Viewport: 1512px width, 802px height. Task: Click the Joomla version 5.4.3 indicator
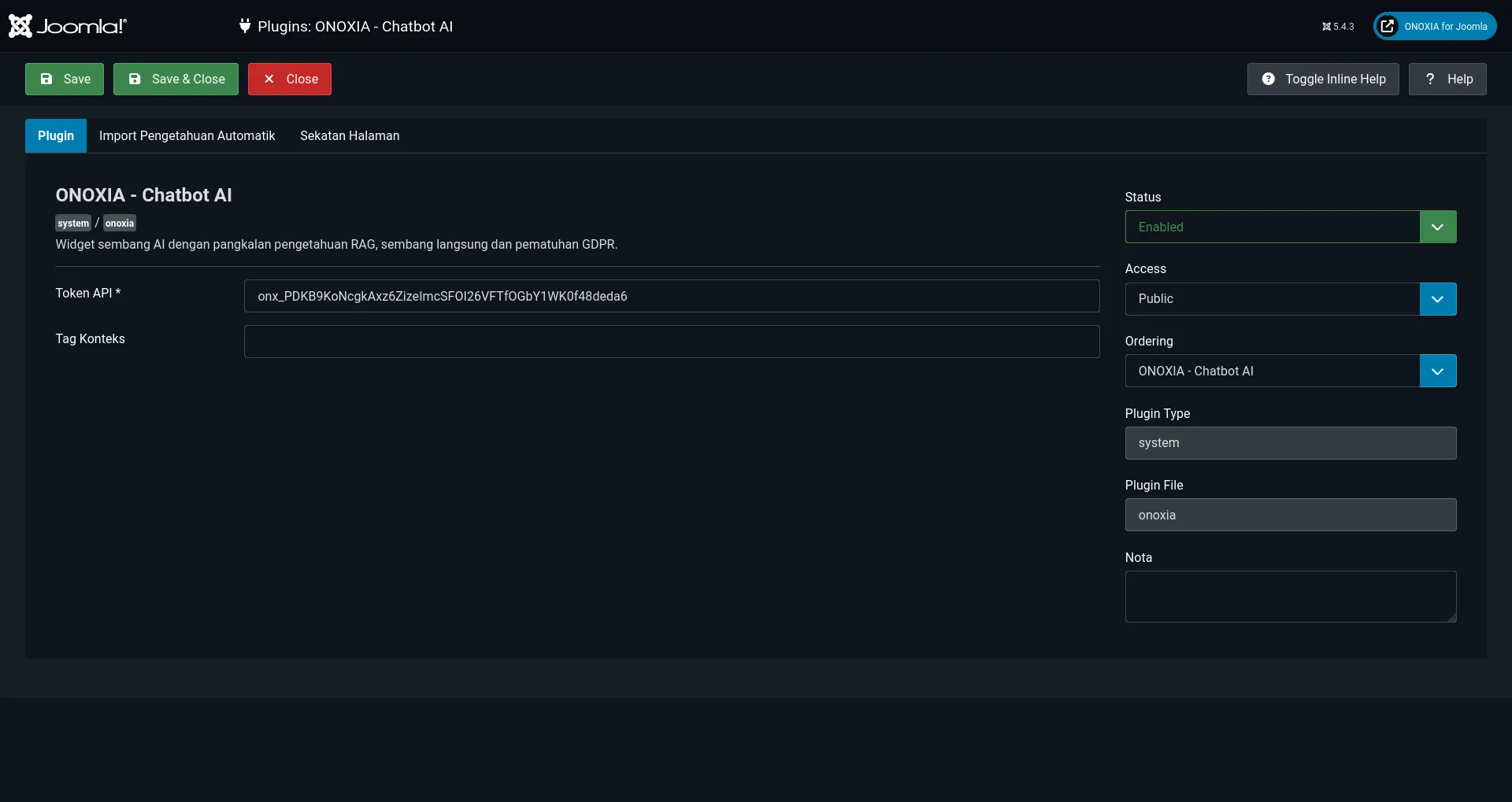[1338, 27]
